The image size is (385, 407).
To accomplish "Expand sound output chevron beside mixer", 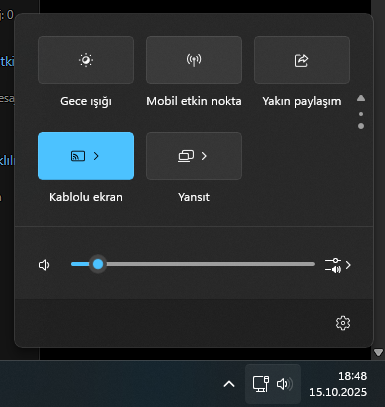I will (348, 265).
